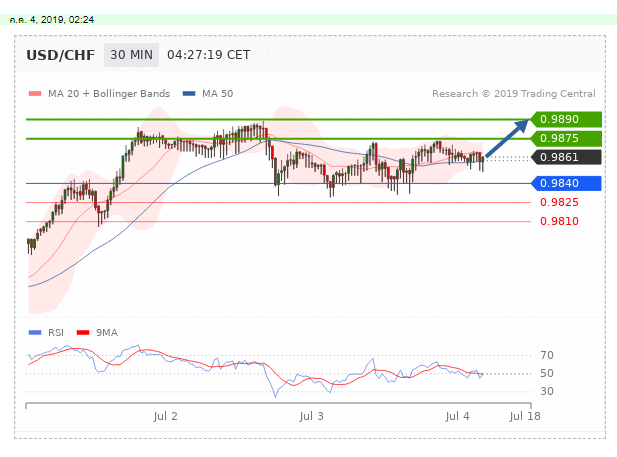Click the 0.9861 current price tag

pyautogui.click(x=566, y=157)
